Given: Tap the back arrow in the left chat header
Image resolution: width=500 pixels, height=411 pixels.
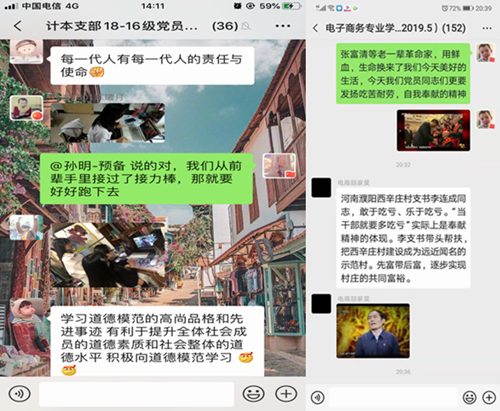Looking at the screenshot, I should 18,26.
